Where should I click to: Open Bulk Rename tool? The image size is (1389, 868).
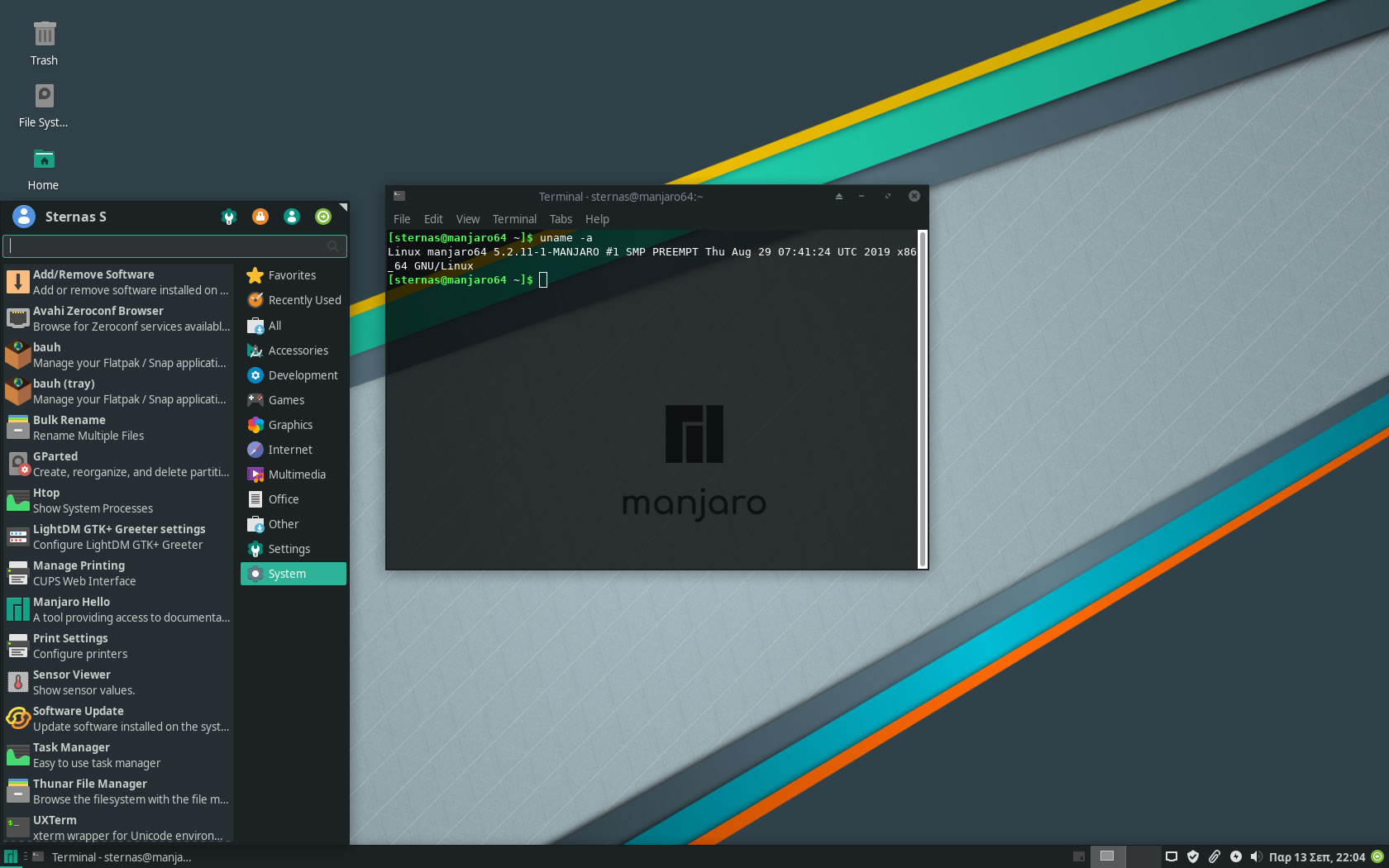tap(118, 427)
